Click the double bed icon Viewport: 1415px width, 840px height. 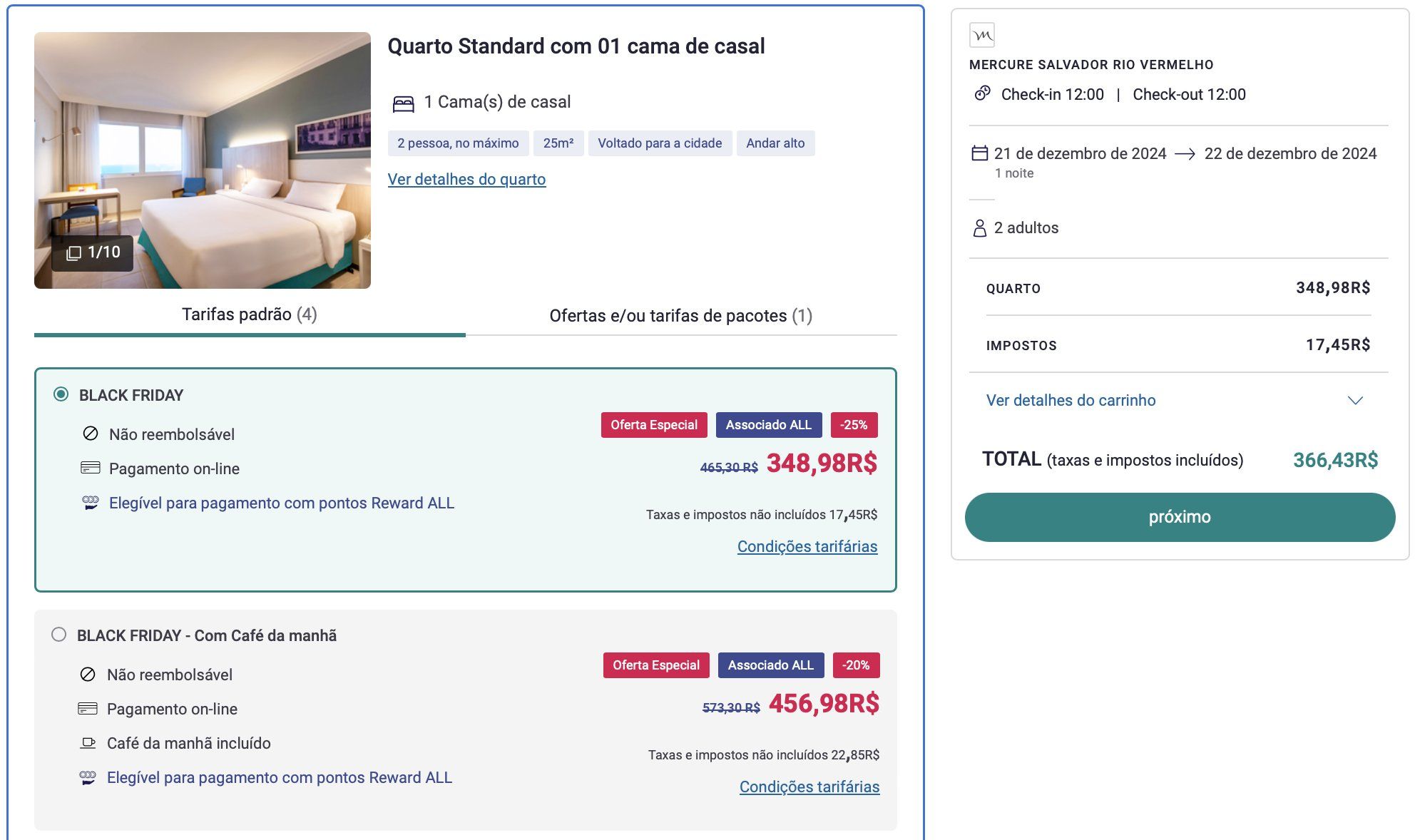(404, 103)
